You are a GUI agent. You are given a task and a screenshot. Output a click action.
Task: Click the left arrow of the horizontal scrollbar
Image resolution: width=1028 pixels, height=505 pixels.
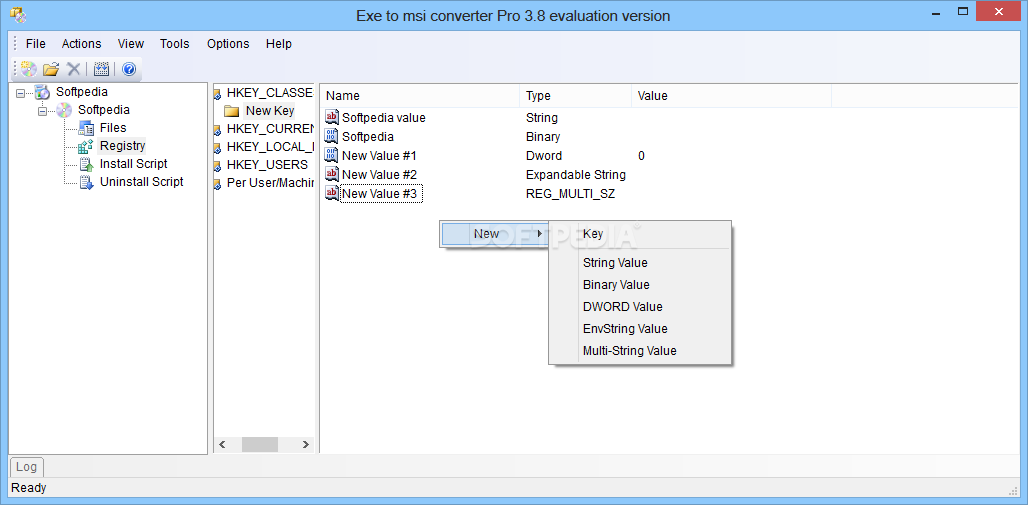pyautogui.click(x=222, y=445)
